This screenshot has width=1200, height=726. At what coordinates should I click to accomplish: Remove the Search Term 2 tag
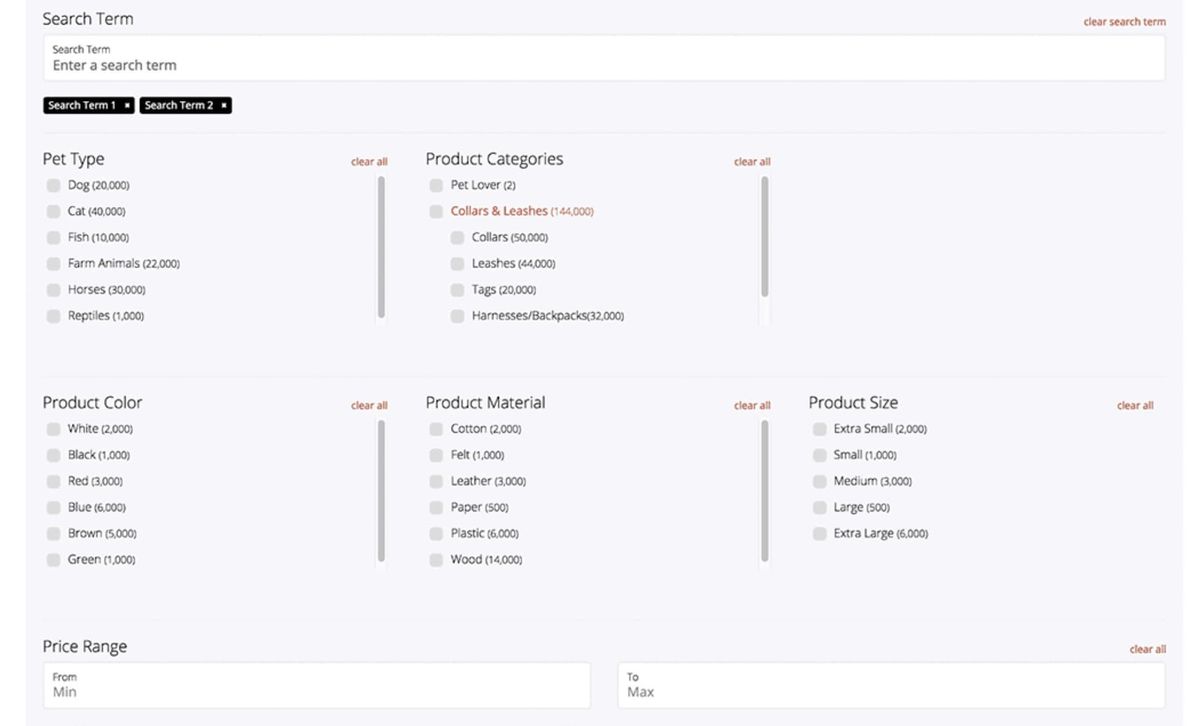coord(224,105)
